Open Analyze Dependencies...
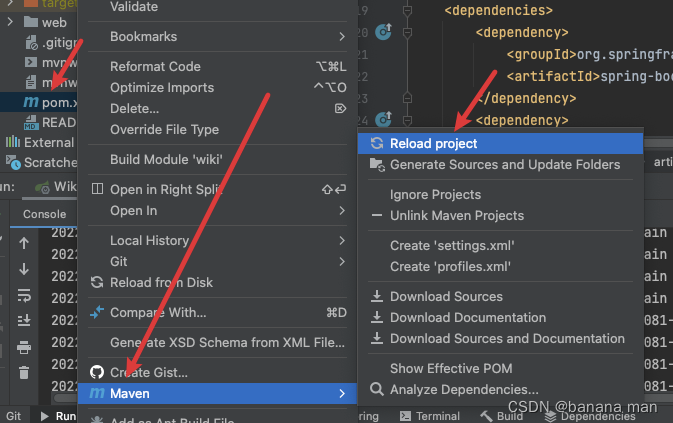 [500, 390]
